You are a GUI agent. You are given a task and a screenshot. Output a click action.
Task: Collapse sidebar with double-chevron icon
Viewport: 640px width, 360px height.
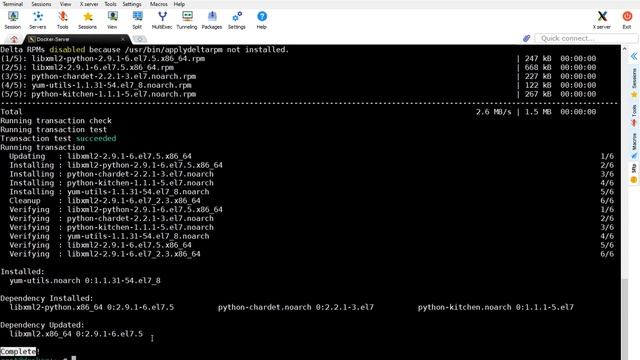(x=634, y=56)
